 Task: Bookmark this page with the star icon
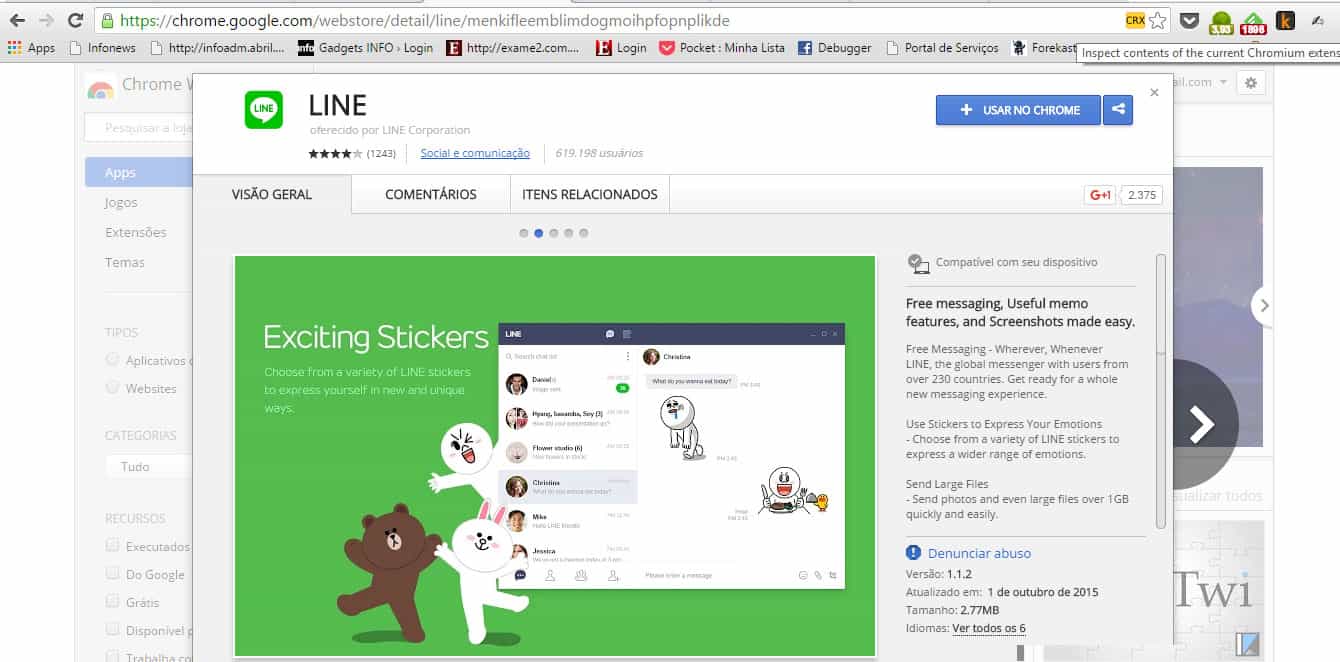(x=1157, y=20)
